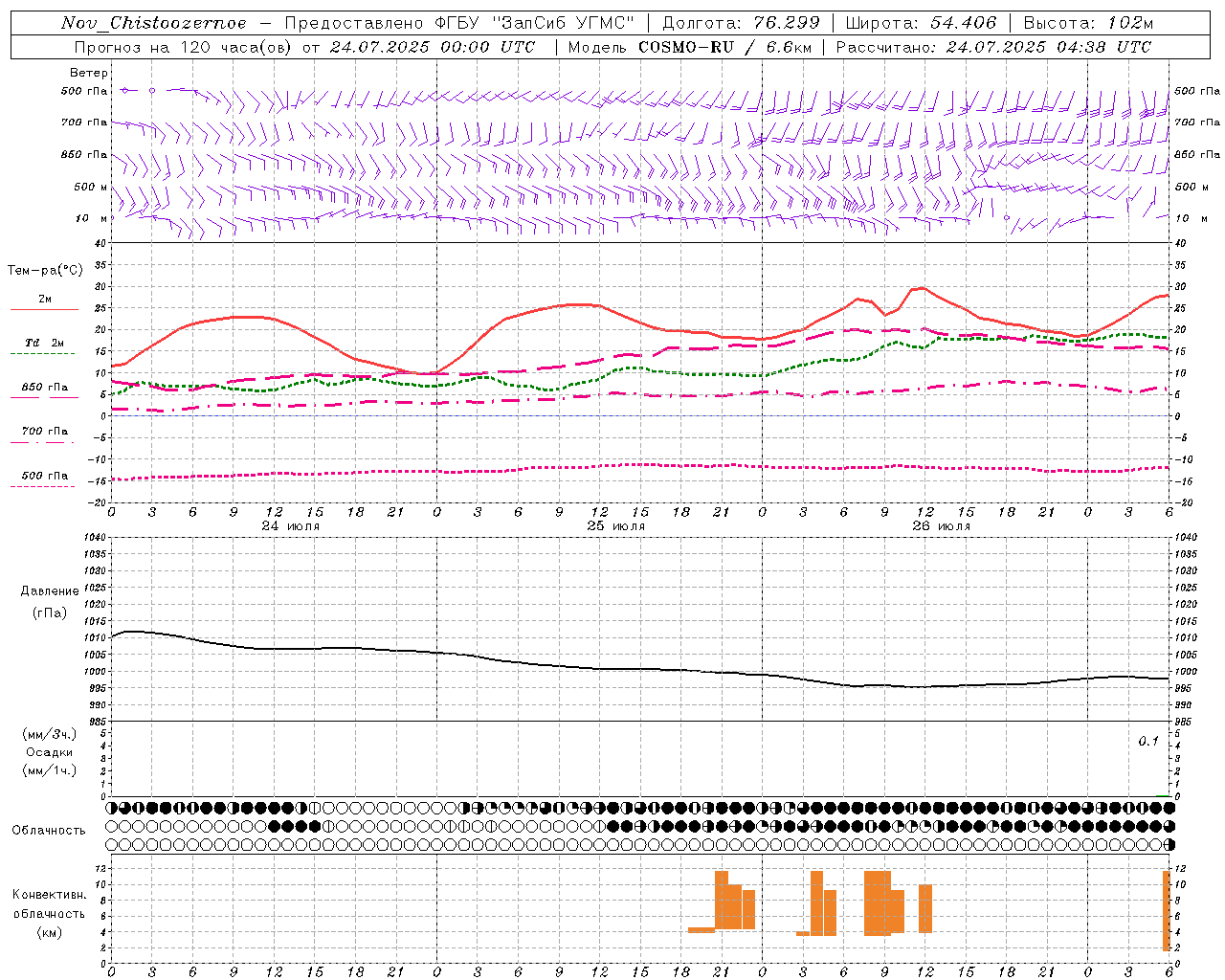Click the Осадки precipitation label
Screen dimensions: 1225x980
point(51,752)
